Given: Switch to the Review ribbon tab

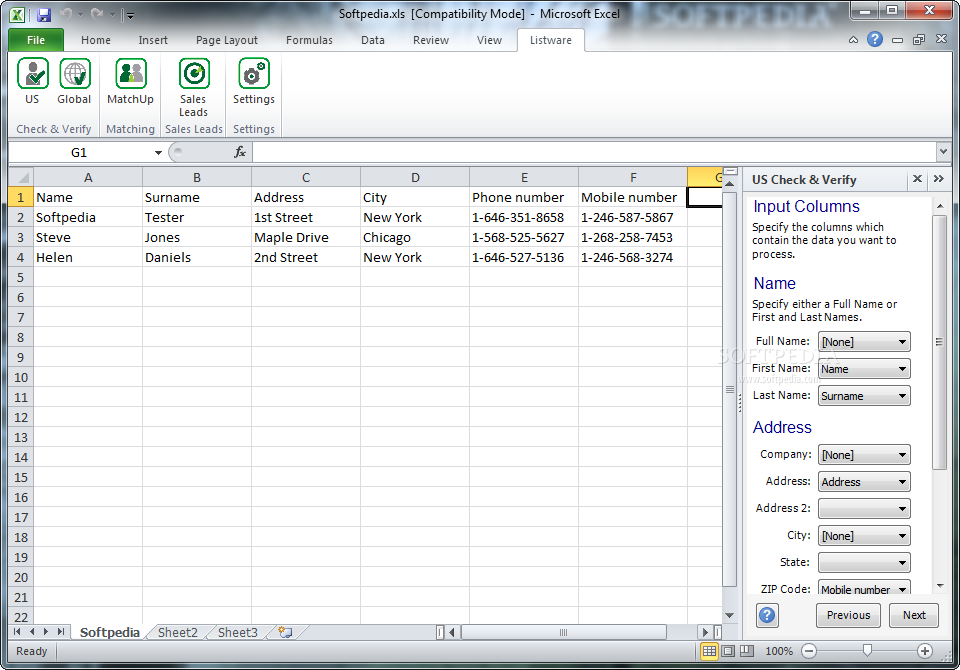Looking at the screenshot, I should pyautogui.click(x=431, y=40).
